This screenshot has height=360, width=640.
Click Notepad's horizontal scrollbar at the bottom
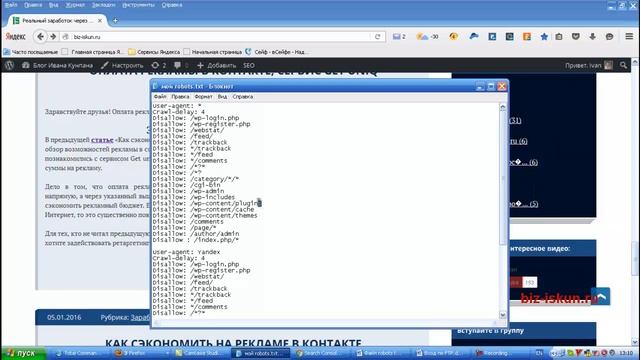[x=326, y=323]
